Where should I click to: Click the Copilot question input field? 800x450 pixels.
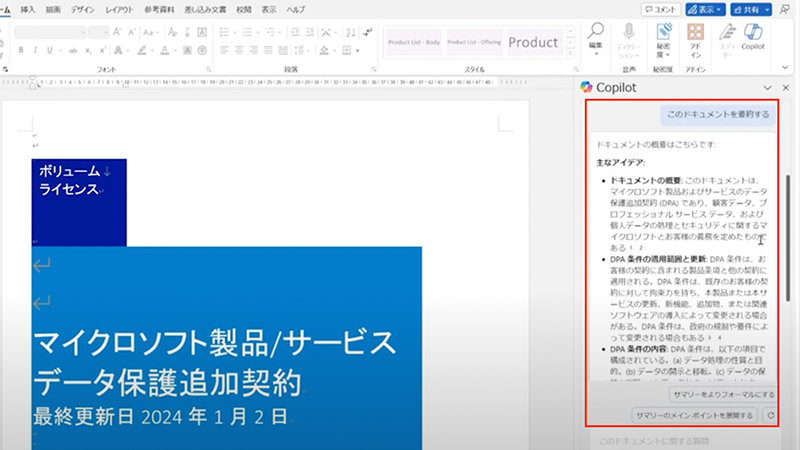tap(680, 440)
